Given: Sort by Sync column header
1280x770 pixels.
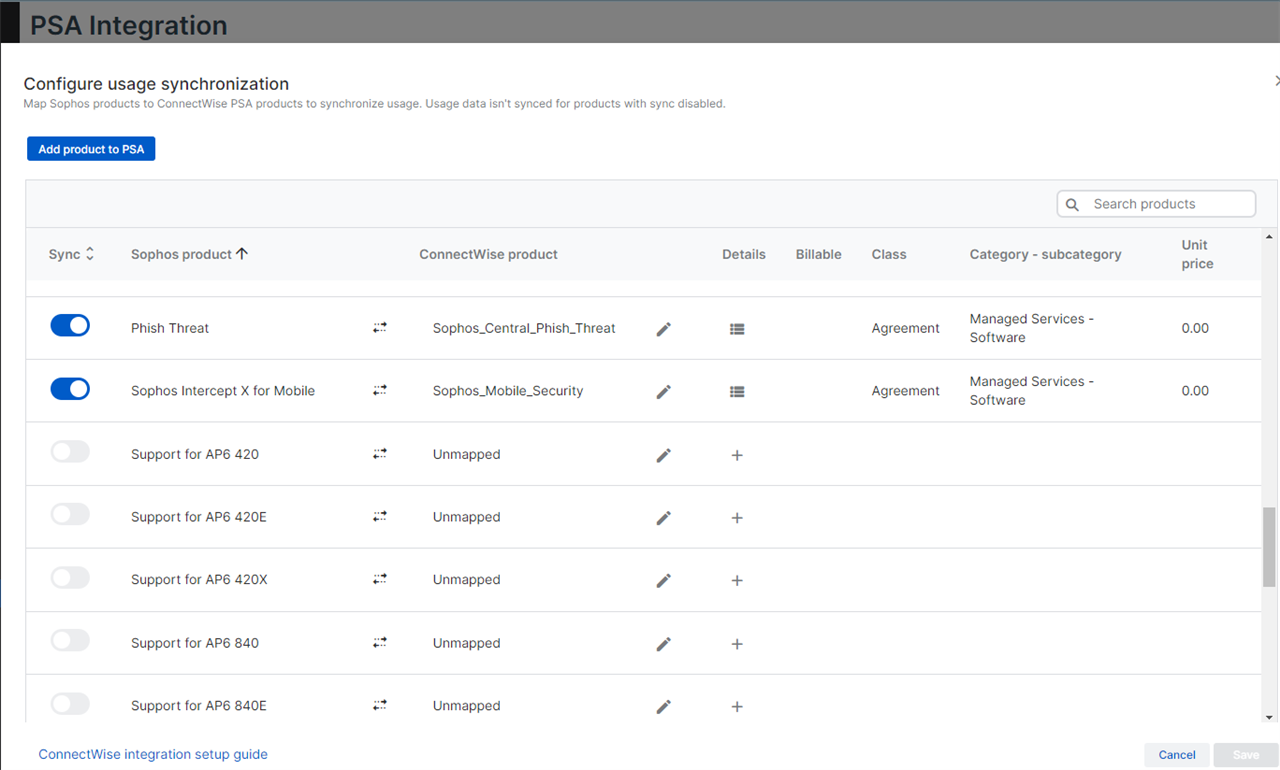Looking at the screenshot, I should [x=71, y=254].
